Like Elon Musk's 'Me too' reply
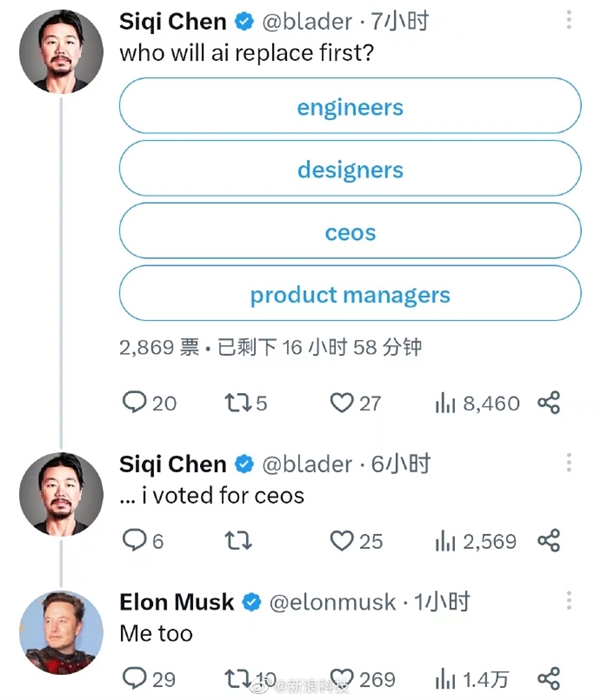The width and height of the screenshot is (600, 700). [x=342, y=679]
